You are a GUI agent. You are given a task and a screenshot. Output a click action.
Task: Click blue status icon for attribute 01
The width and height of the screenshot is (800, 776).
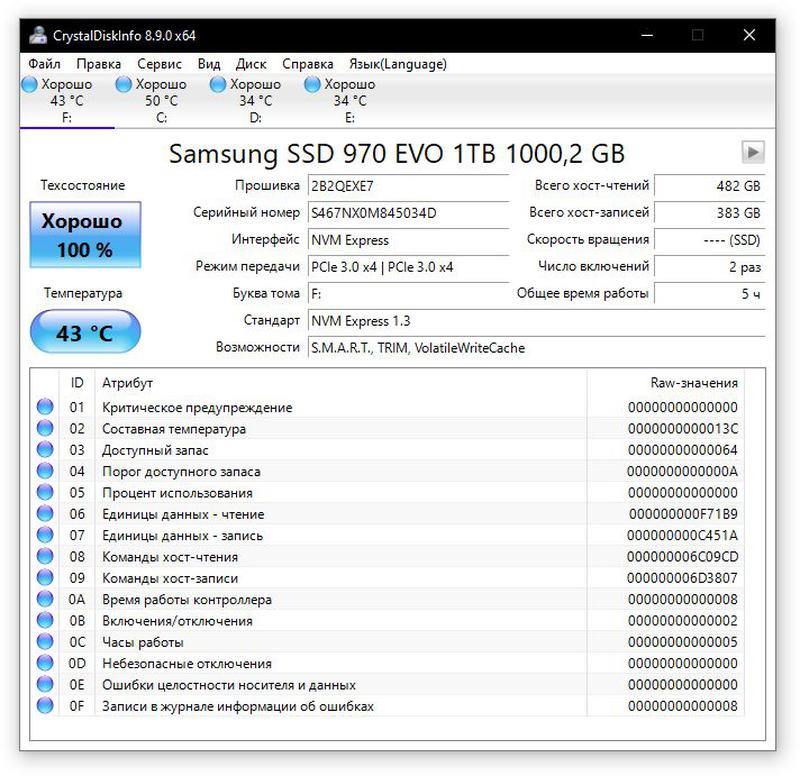coord(45,407)
